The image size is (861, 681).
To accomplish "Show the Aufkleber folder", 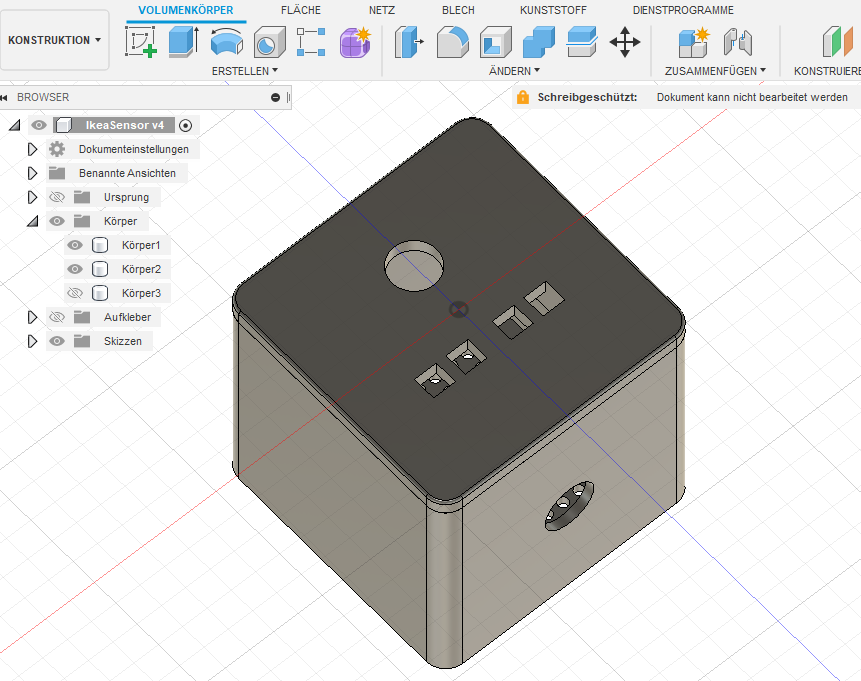I will tap(57, 317).
